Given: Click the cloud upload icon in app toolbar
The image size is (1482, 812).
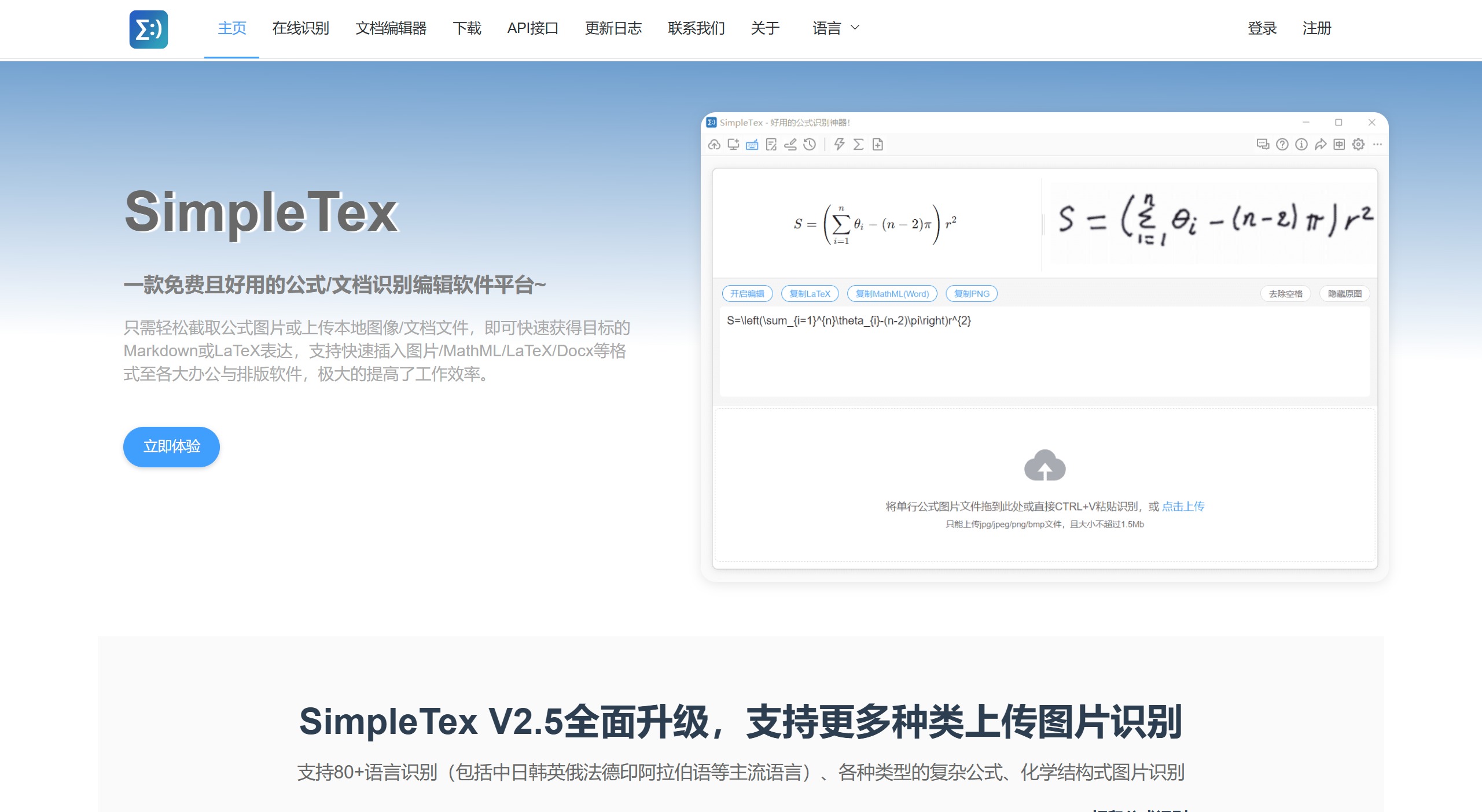Looking at the screenshot, I should [714, 145].
